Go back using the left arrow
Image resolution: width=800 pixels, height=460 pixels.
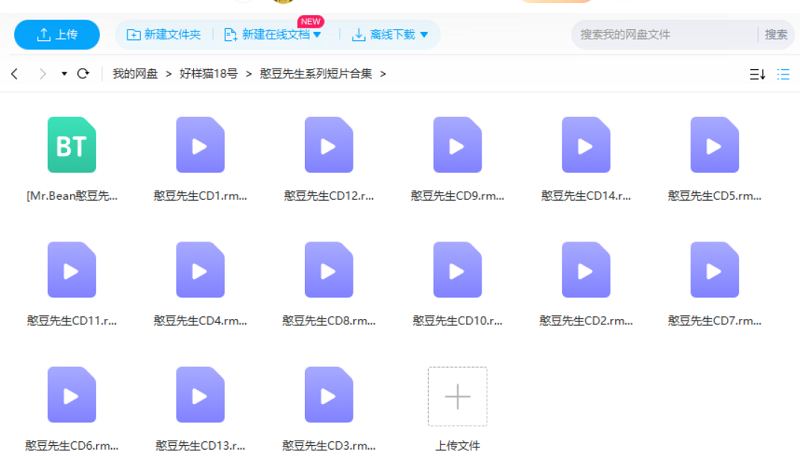(x=15, y=74)
